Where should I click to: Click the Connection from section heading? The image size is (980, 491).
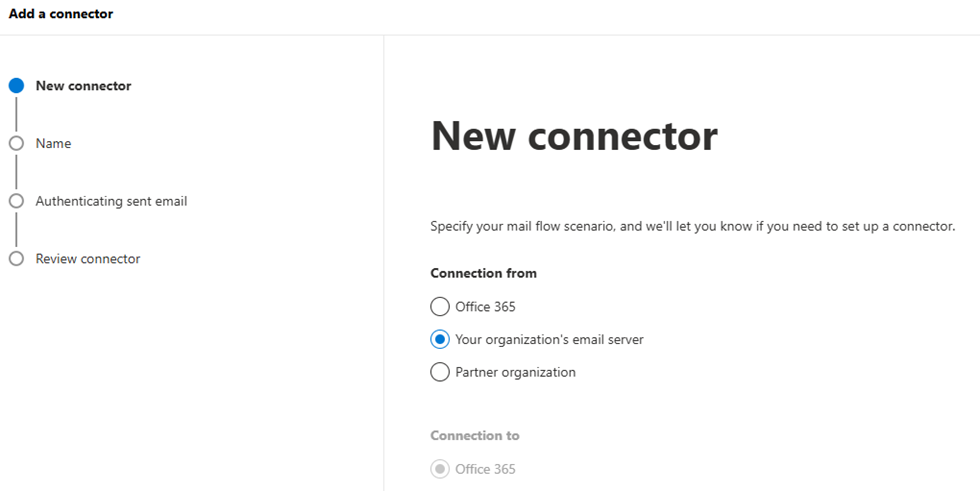(x=483, y=273)
